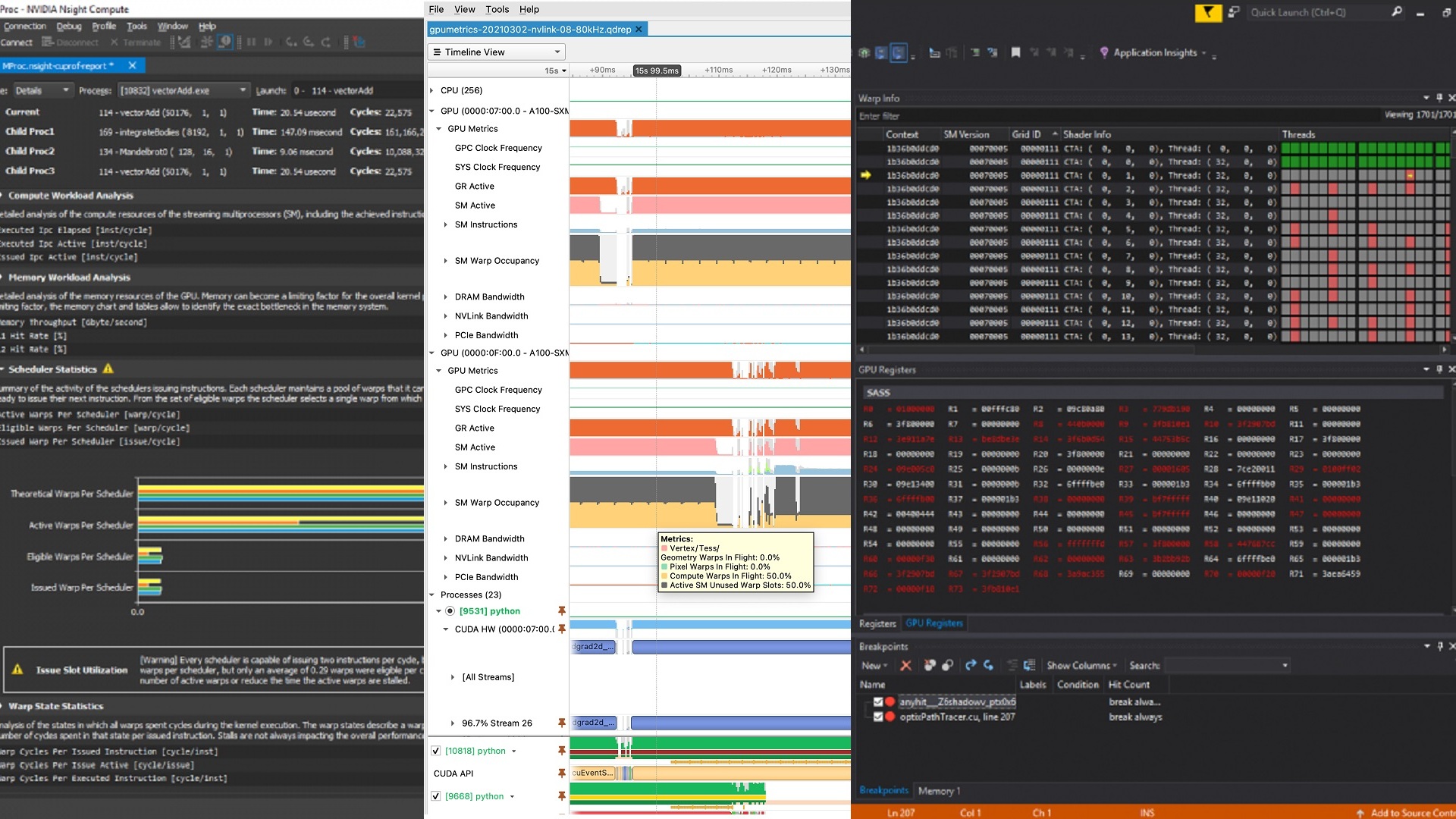This screenshot has height=819, width=1456.
Task: Open the Process vectorAdd.exe dropdown
Action: click(x=184, y=90)
